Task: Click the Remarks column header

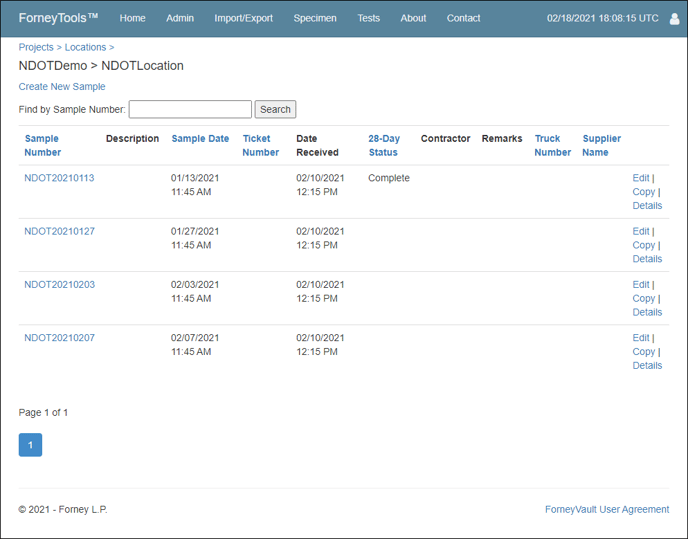Action: tap(502, 139)
